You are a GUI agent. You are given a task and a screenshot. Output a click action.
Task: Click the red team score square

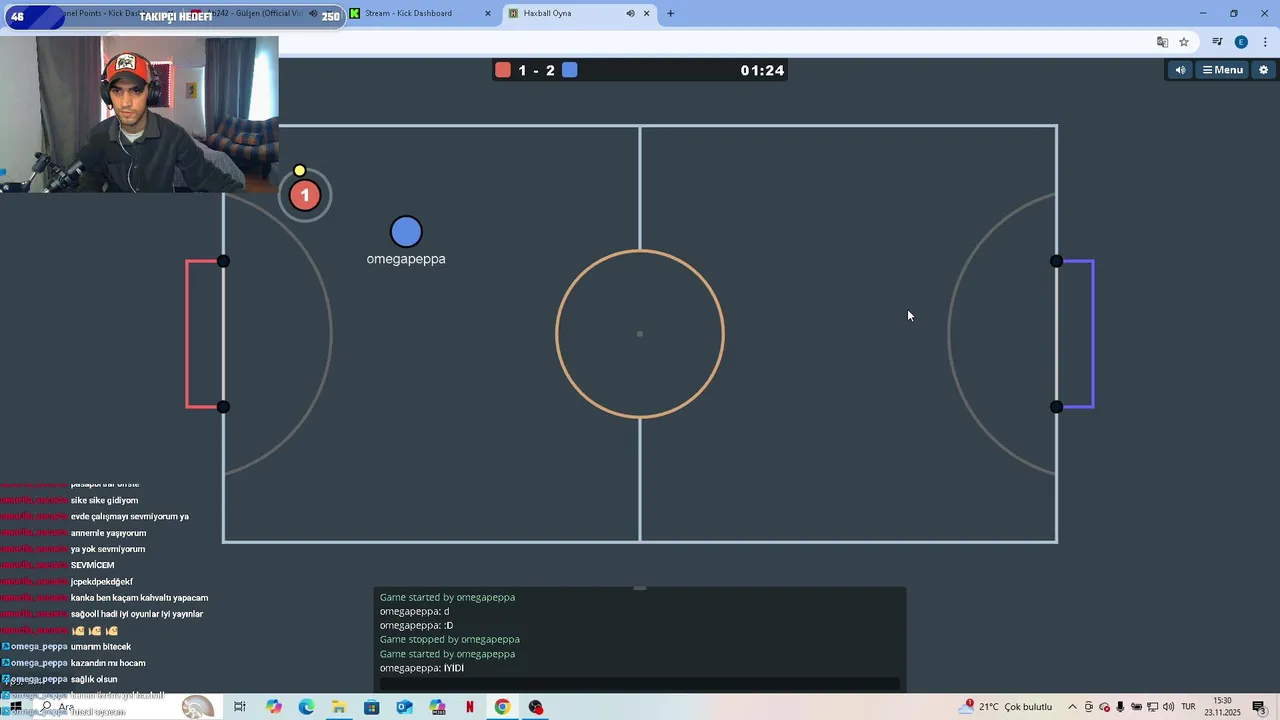click(503, 70)
